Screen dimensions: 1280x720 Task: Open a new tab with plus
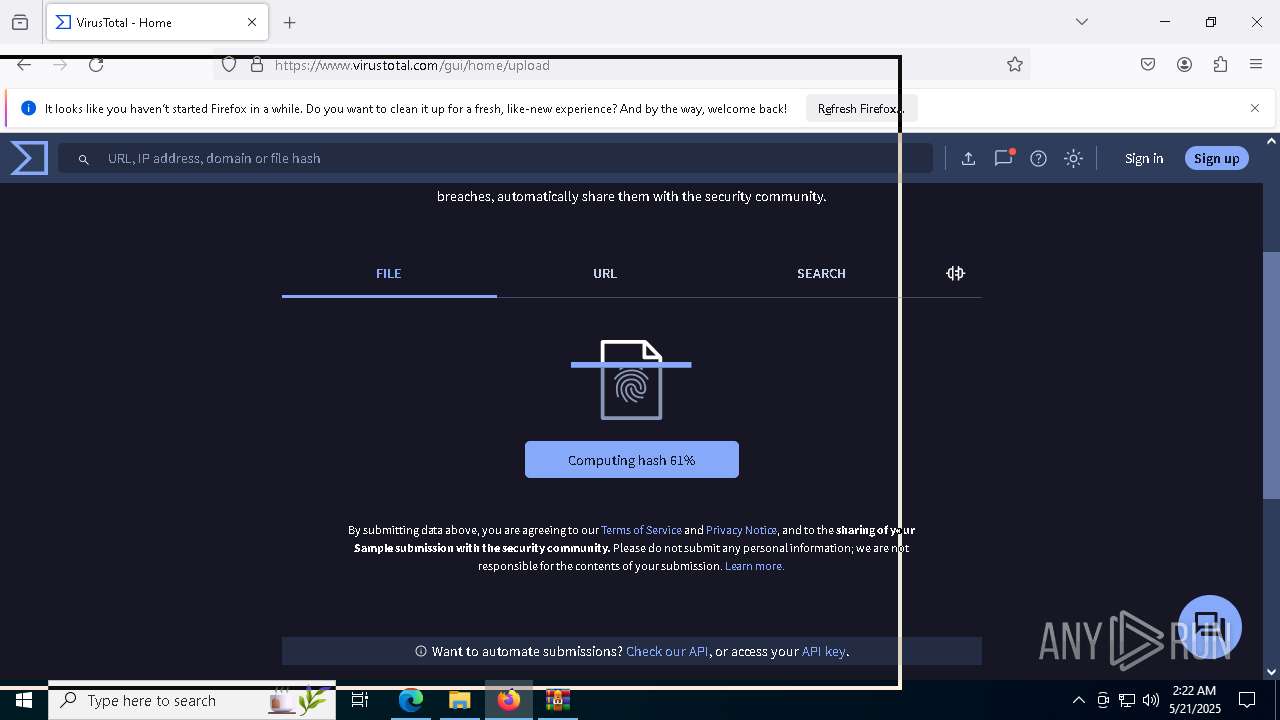click(x=290, y=22)
